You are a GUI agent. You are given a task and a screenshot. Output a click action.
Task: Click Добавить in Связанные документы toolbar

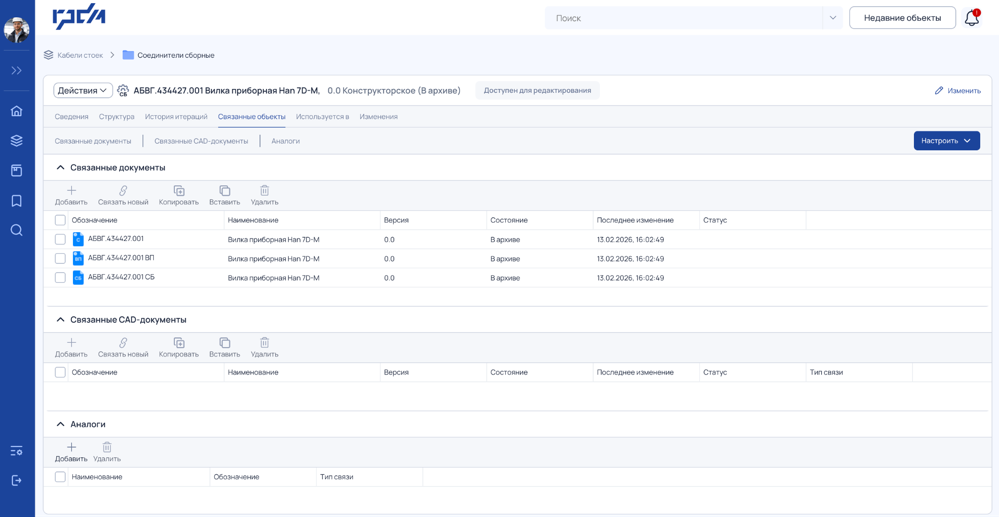click(71, 195)
